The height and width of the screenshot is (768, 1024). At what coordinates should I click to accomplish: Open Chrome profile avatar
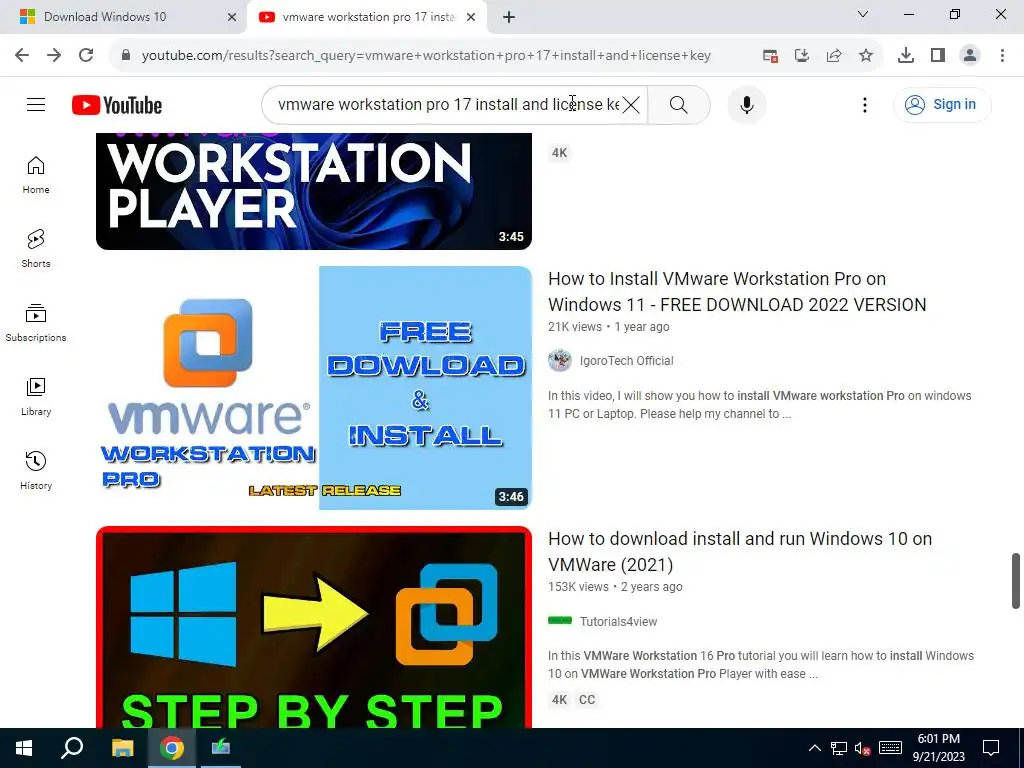pos(970,56)
